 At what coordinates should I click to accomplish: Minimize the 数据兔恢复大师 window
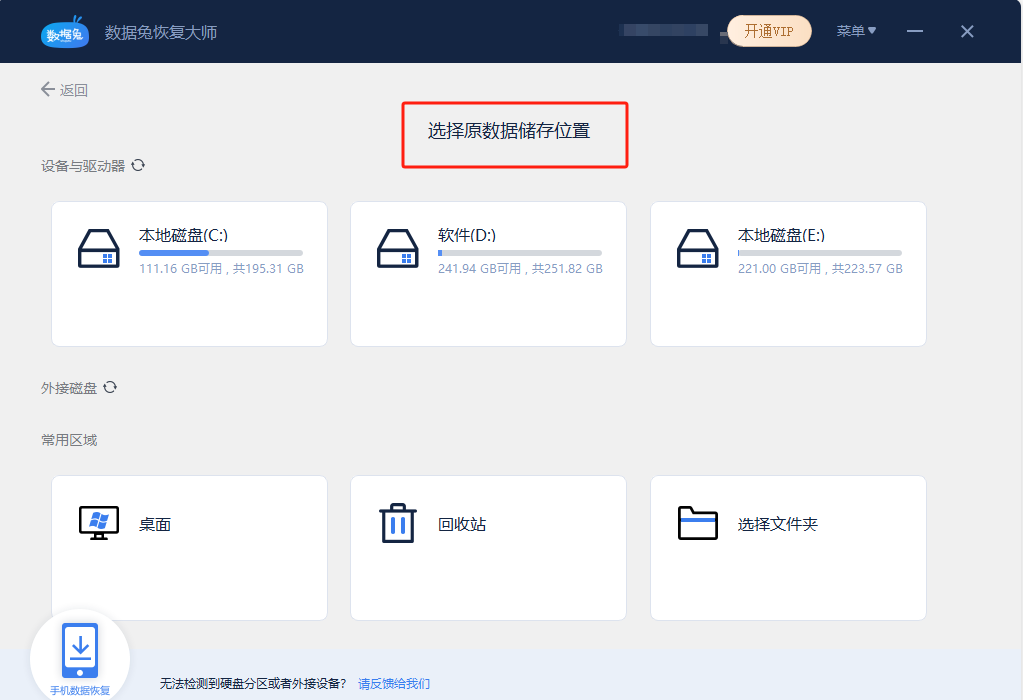(x=915, y=31)
